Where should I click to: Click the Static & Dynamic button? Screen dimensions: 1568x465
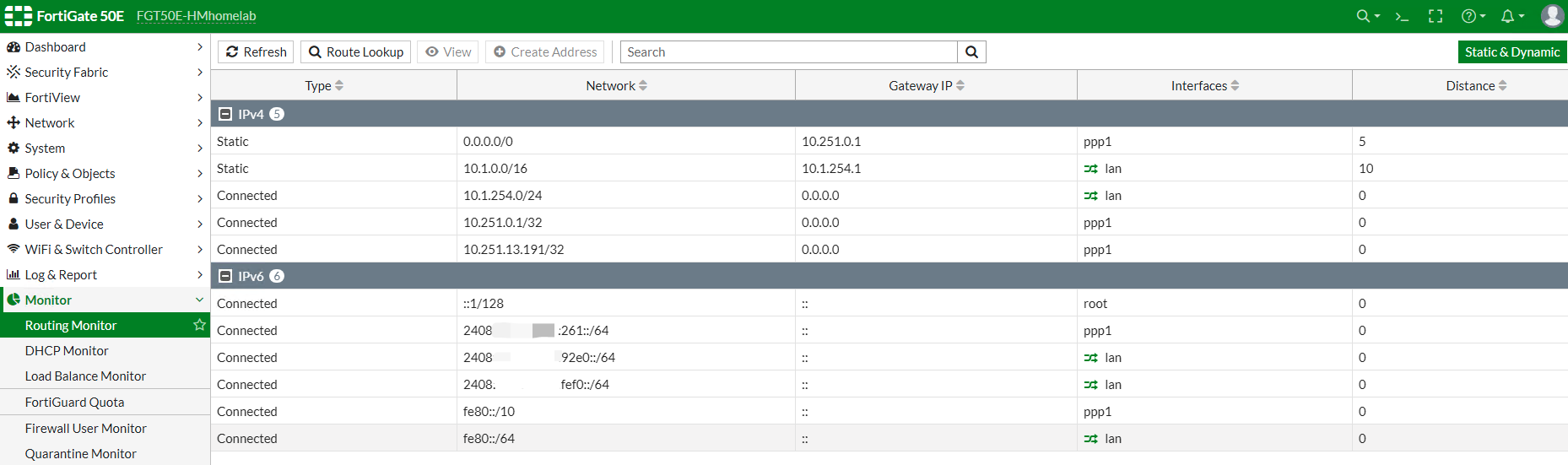1512,52
